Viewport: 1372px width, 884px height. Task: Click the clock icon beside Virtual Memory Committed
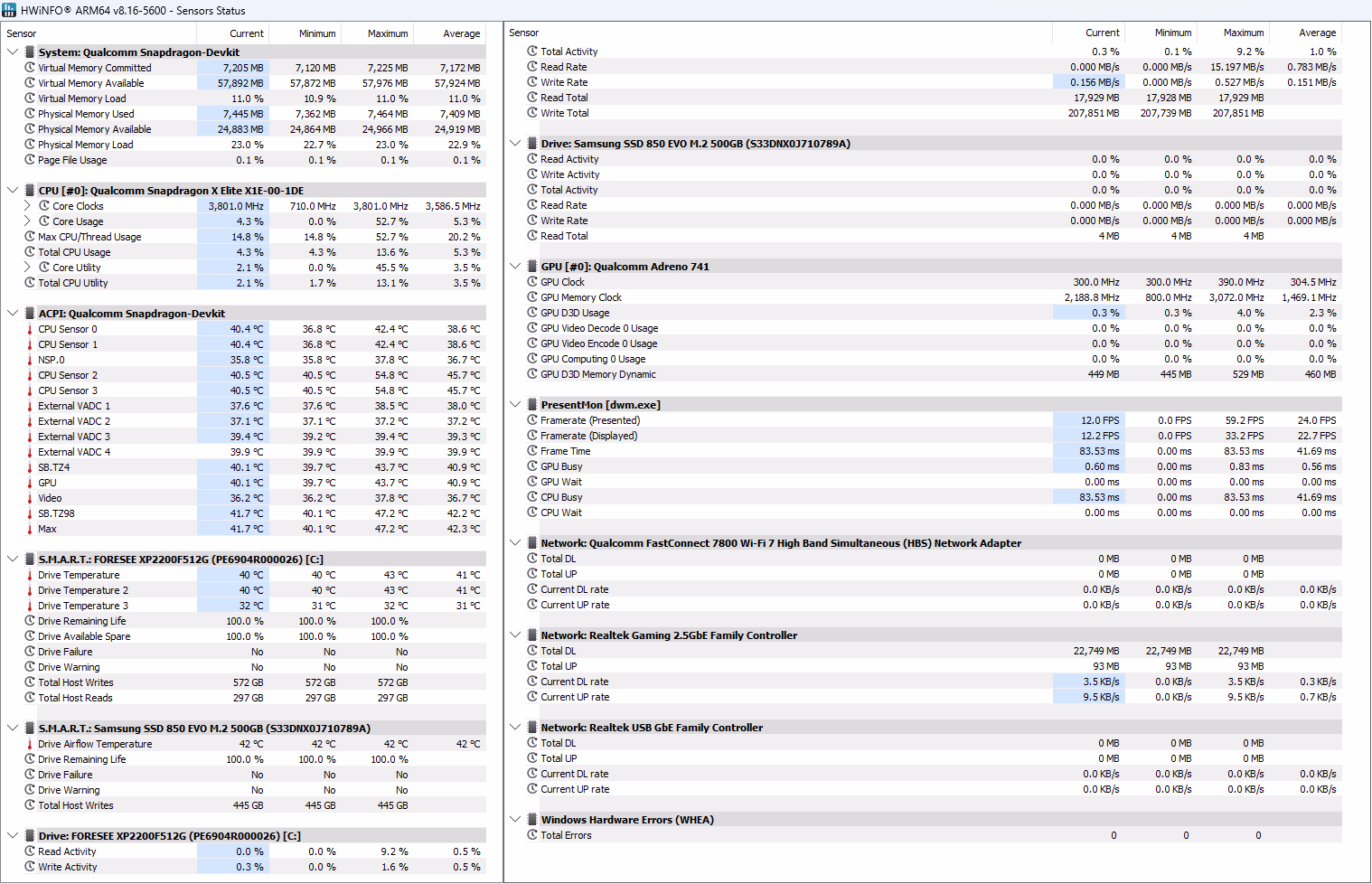point(30,68)
